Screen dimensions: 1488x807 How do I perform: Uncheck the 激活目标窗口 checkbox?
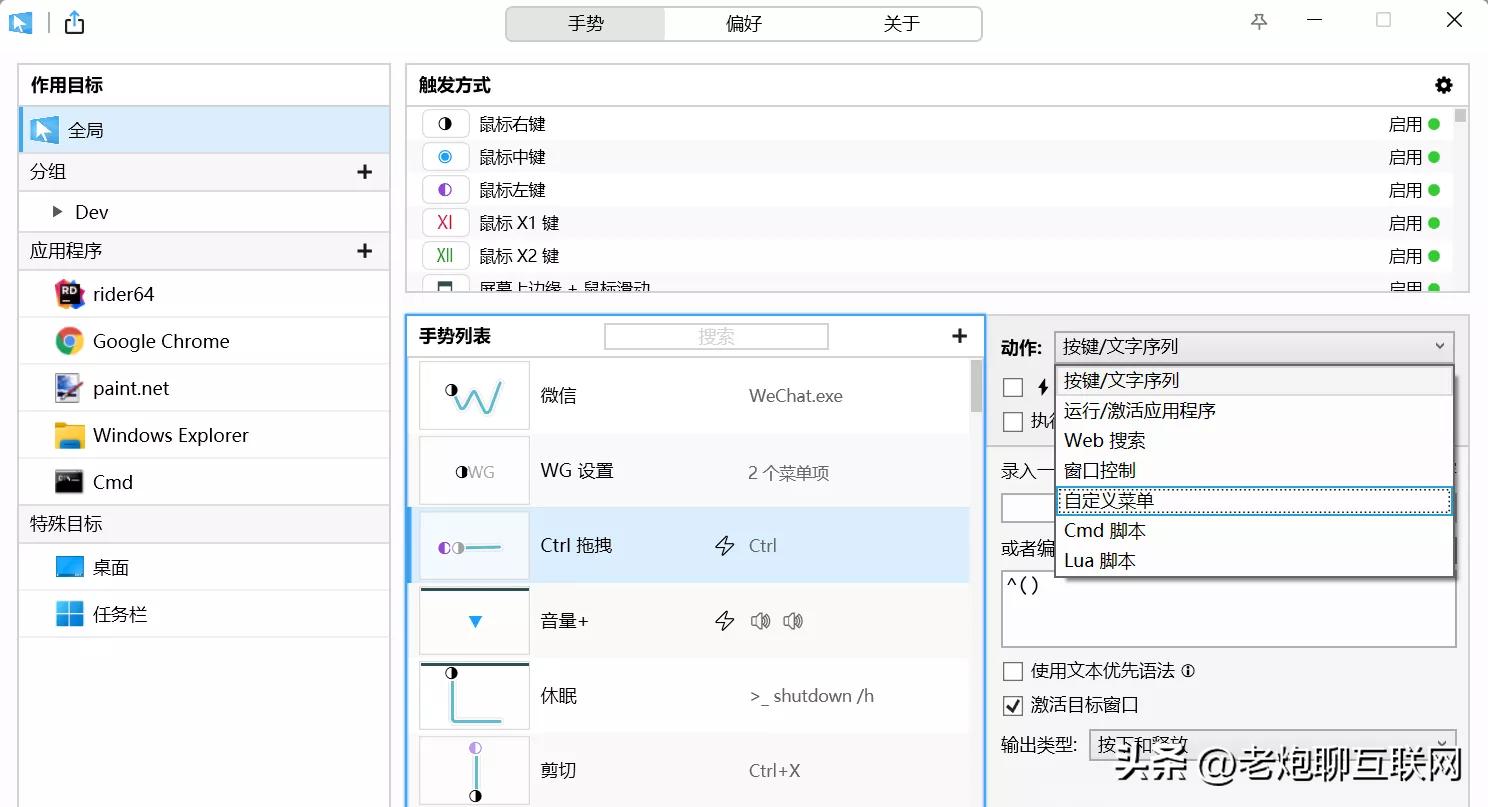(x=1012, y=705)
